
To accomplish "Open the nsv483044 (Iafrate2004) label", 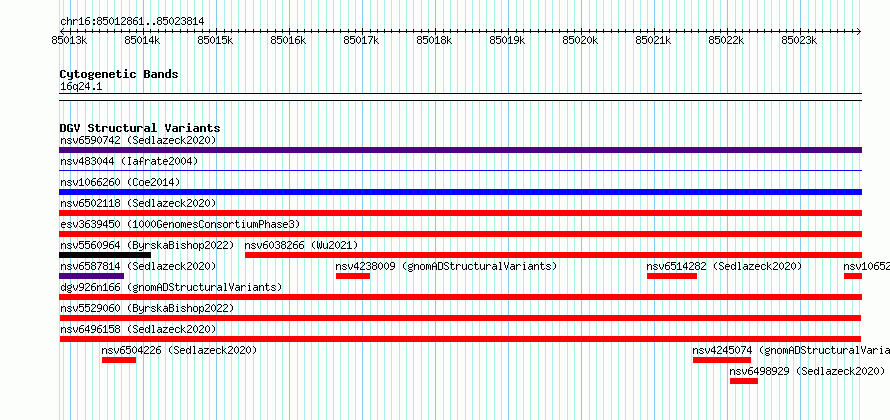I will [129, 161].
